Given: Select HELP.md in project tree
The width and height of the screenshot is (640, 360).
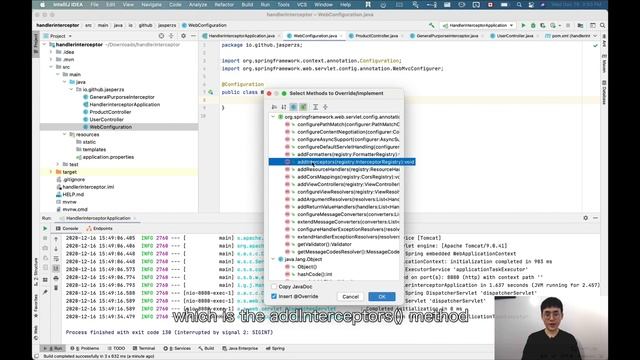Looking at the screenshot, I should (73, 194).
